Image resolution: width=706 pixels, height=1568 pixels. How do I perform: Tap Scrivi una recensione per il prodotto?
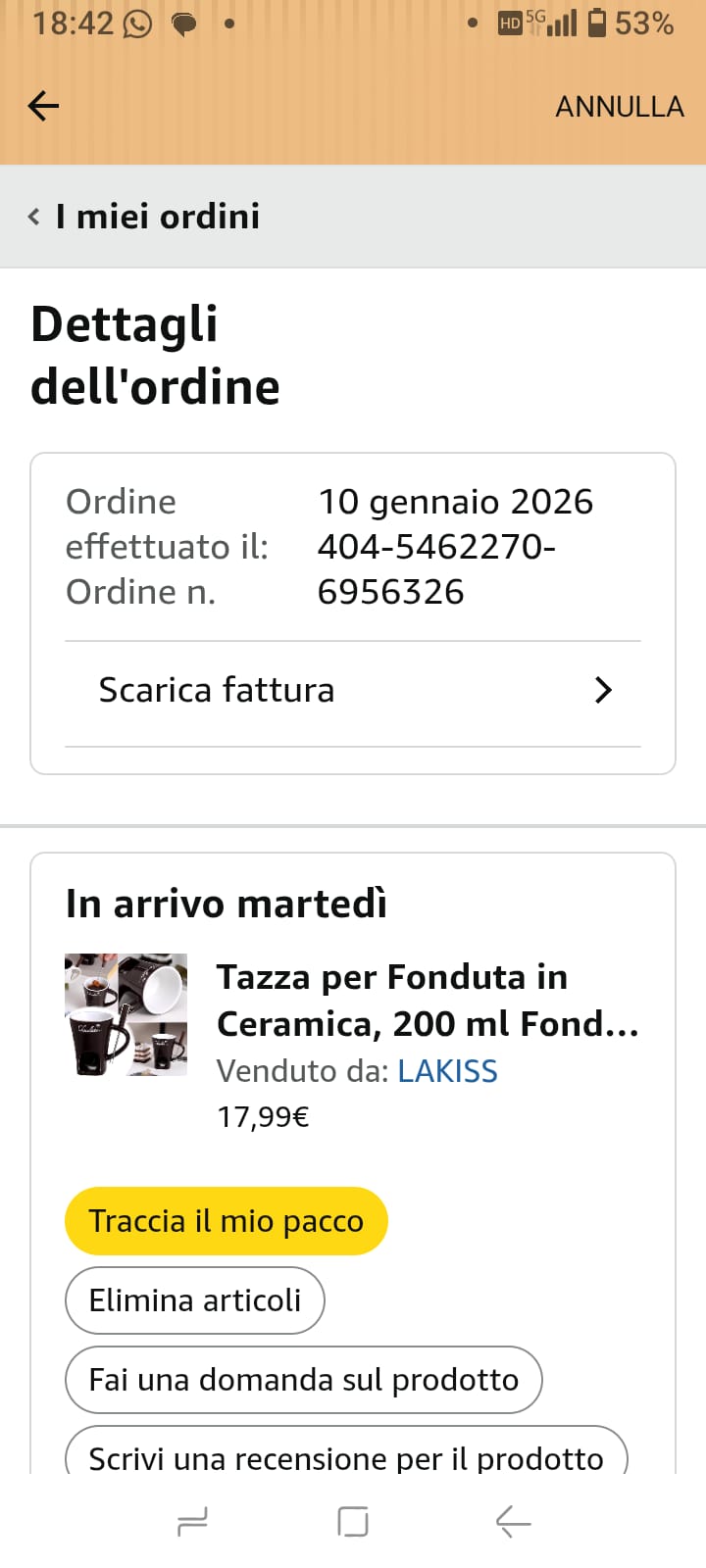click(x=345, y=1455)
